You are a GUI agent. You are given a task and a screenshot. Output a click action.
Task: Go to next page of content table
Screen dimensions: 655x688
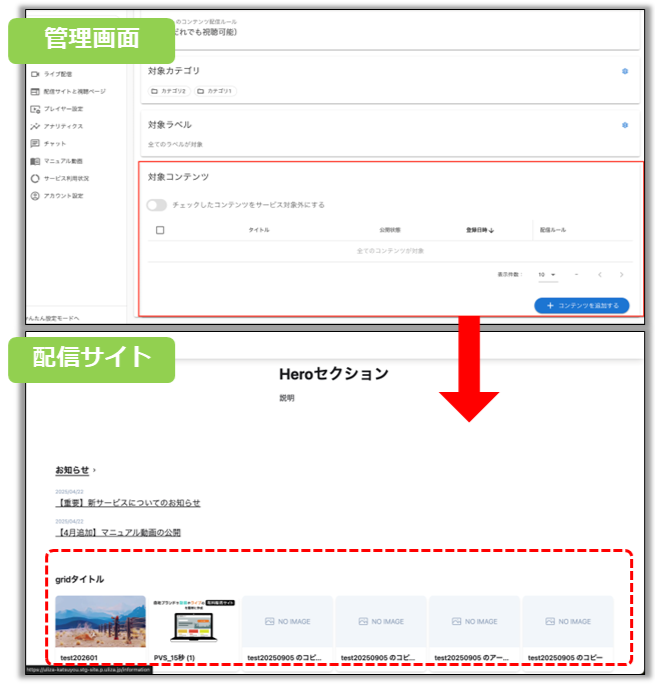point(621,274)
